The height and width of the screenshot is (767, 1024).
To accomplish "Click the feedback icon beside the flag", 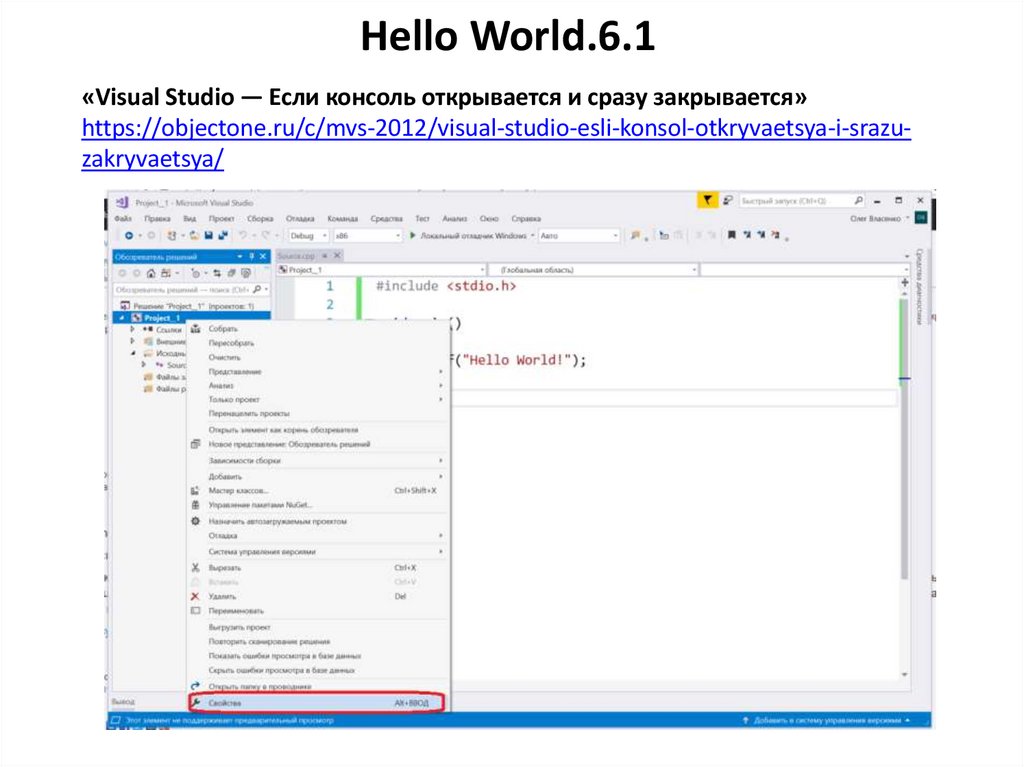I will (x=728, y=201).
